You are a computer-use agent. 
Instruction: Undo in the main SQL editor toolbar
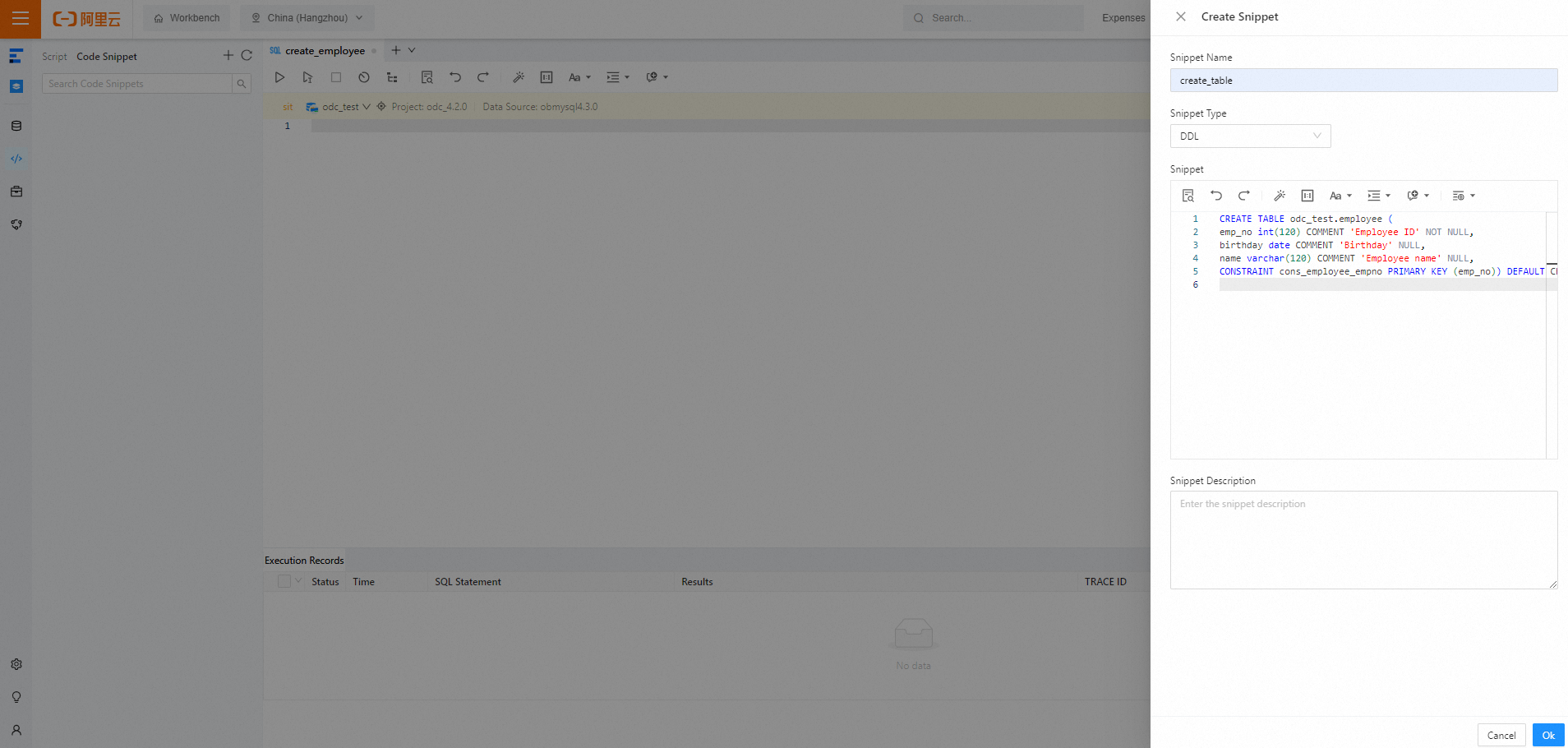pos(455,77)
